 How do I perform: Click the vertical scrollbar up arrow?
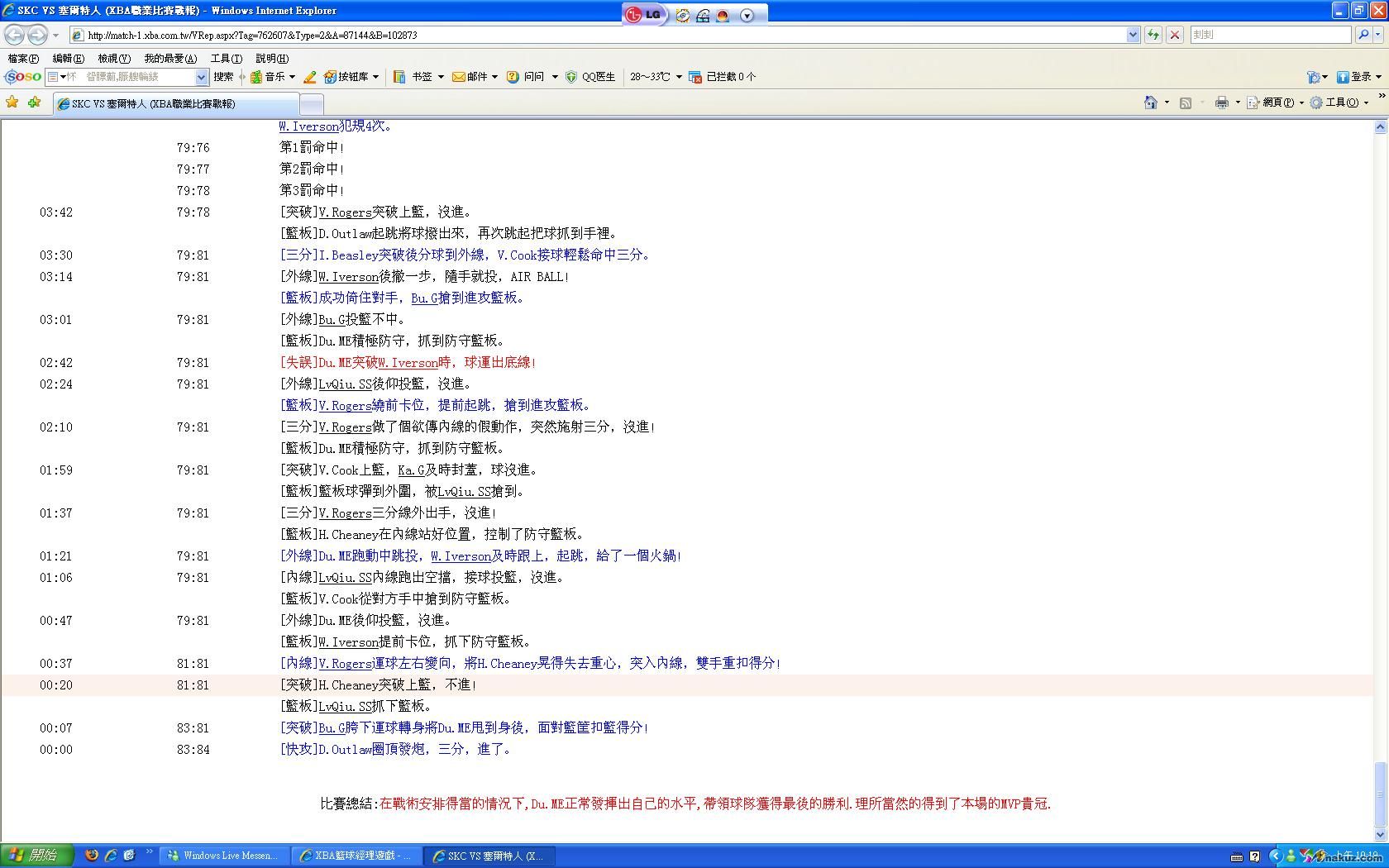pos(1380,126)
